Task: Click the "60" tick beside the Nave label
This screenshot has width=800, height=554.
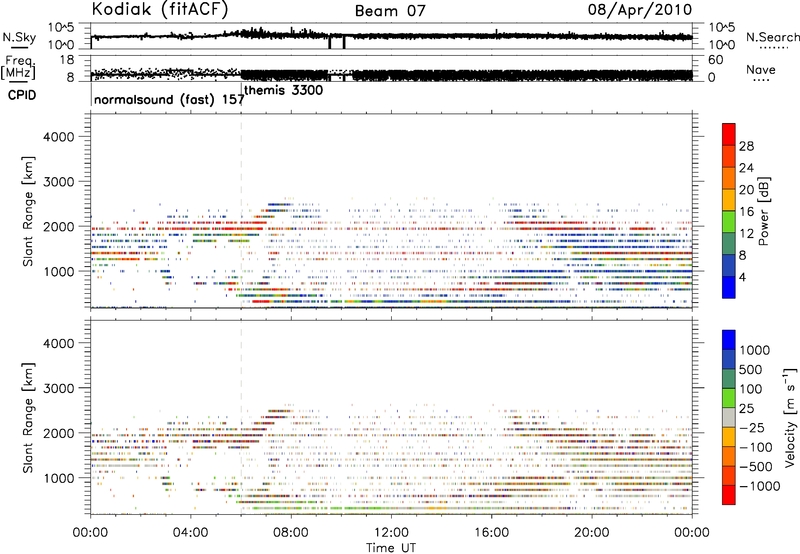Action: (x=716, y=60)
